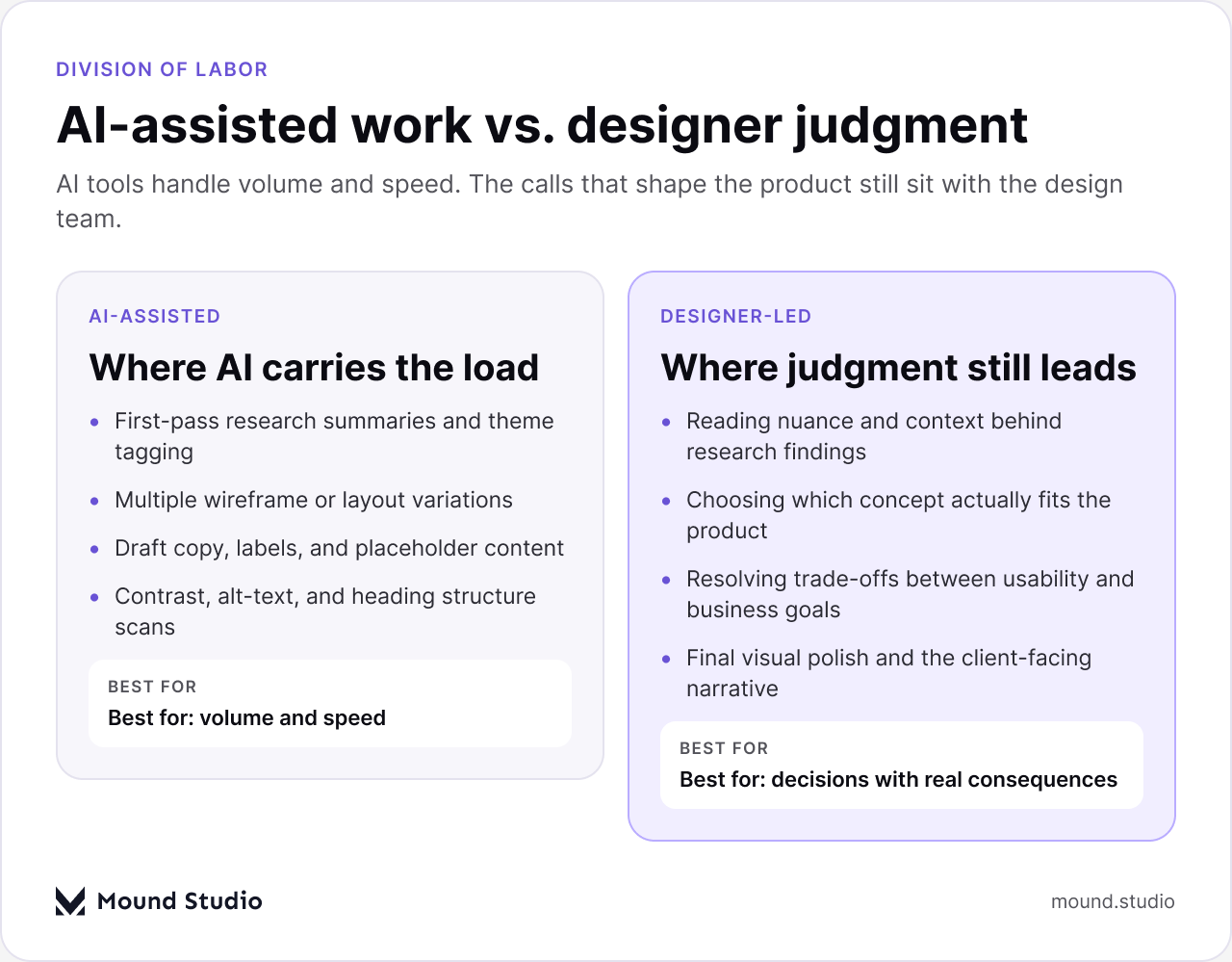Click the Best for: volume and speed box
The image size is (1232, 962).
coord(330,703)
